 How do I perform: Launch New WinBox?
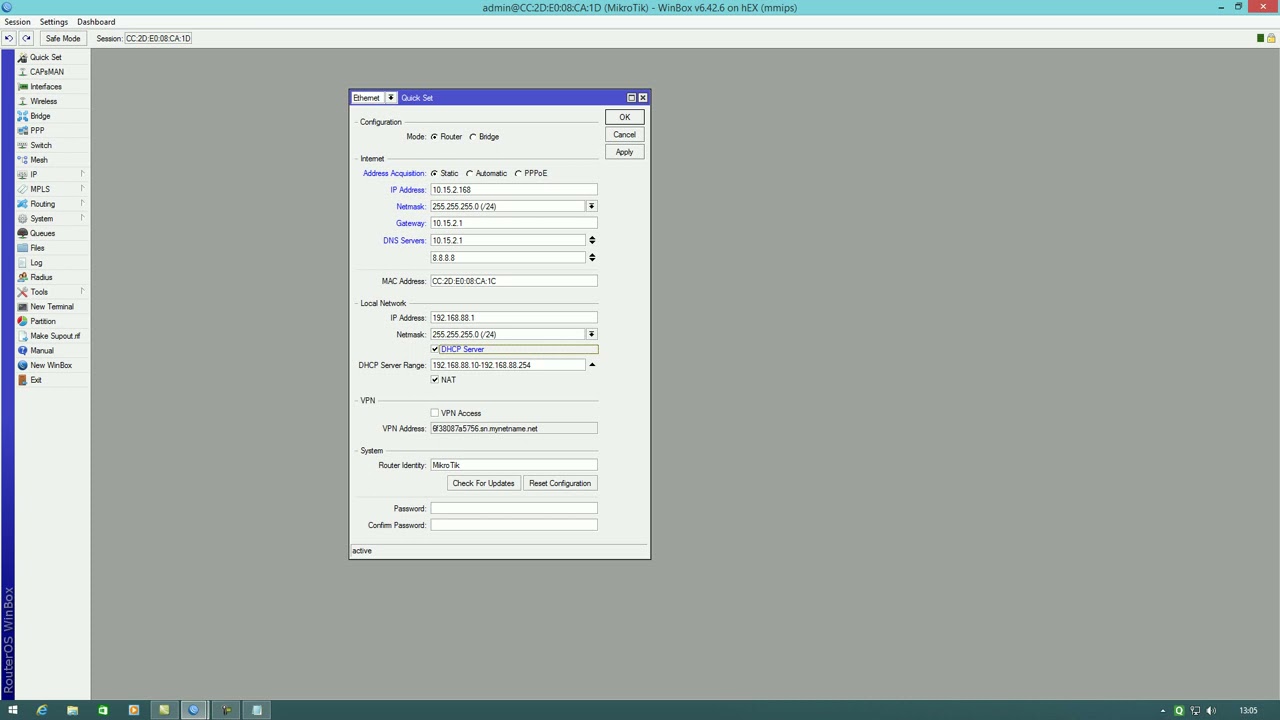pyautogui.click(x=50, y=365)
